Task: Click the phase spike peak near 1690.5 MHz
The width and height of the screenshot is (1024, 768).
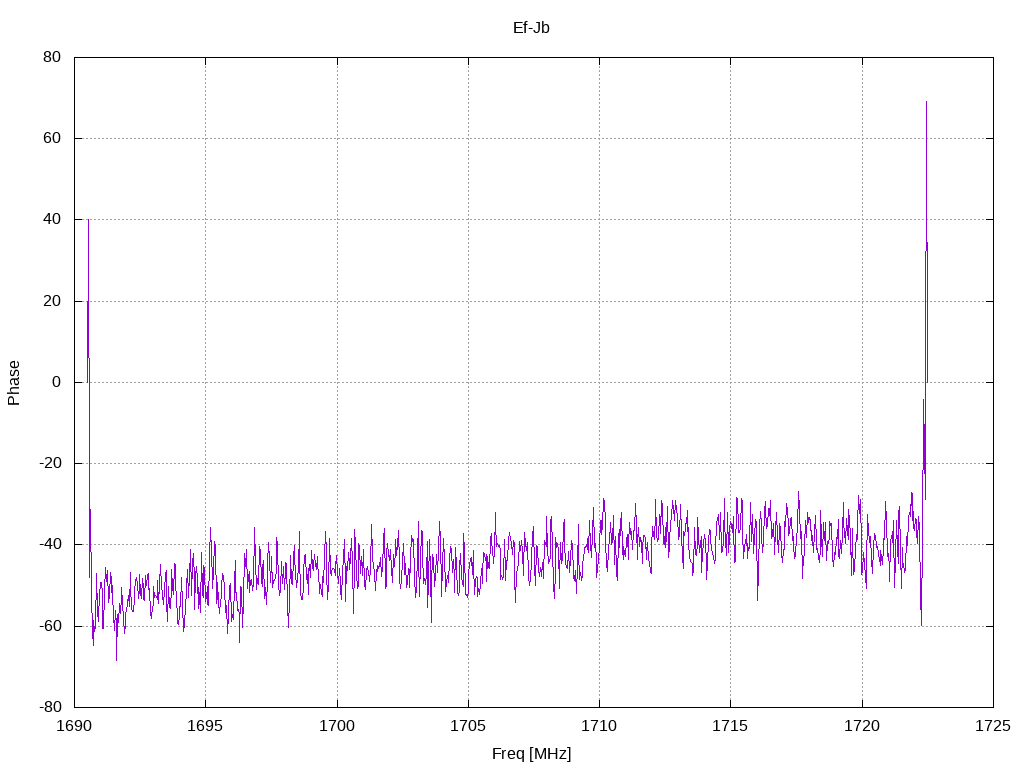Action: coord(88,220)
